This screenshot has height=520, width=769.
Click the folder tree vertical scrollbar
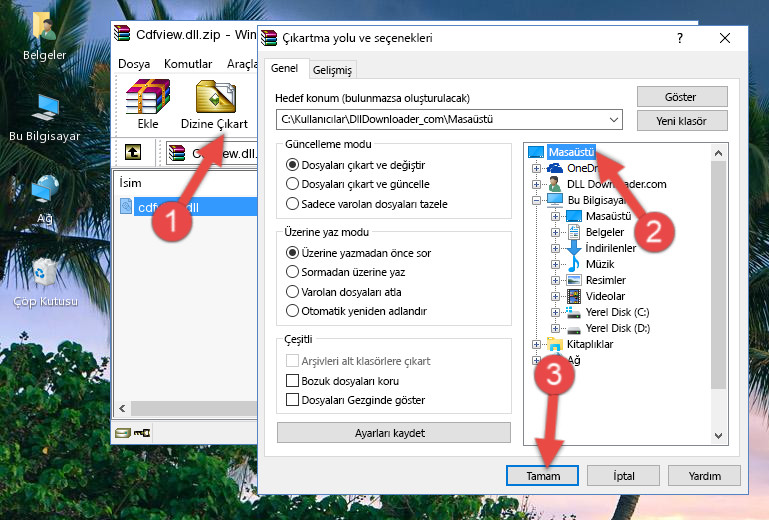pyautogui.click(x=718, y=275)
